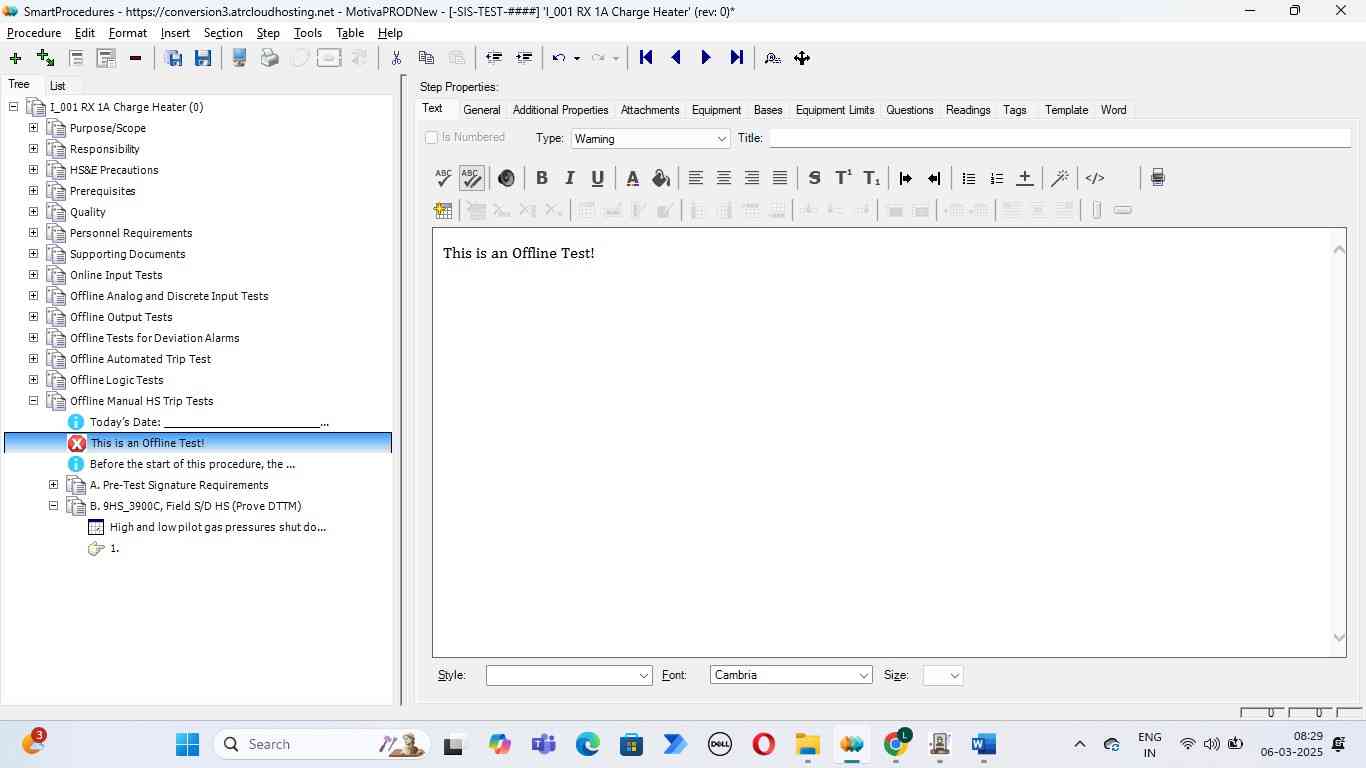Open the Undo history dropdown arrow
The height and width of the screenshot is (768, 1366).
click(577, 58)
